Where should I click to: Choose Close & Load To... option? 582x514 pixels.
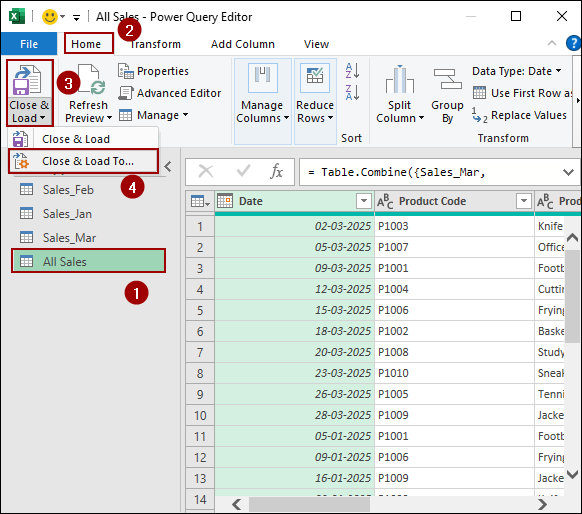pos(83,161)
